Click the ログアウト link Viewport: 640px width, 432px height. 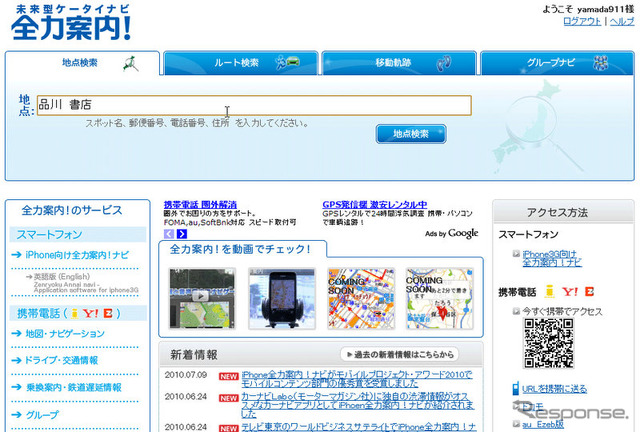coord(582,21)
